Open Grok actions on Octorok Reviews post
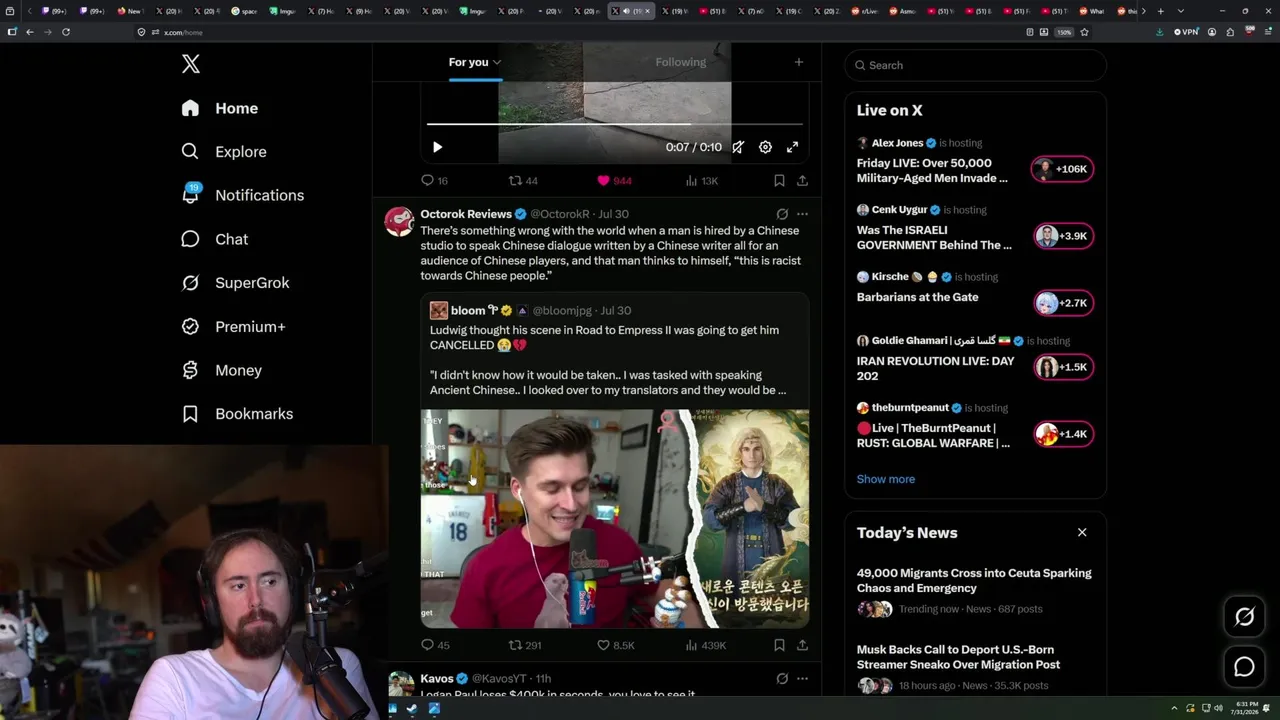This screenshot has height=720, width=1280. tap(782, 214)
